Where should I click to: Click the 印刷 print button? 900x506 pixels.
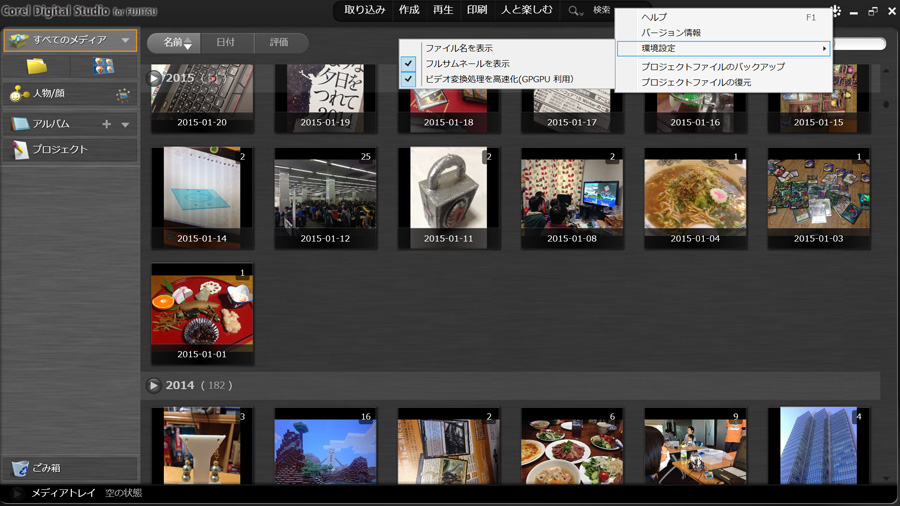(477, 10)
